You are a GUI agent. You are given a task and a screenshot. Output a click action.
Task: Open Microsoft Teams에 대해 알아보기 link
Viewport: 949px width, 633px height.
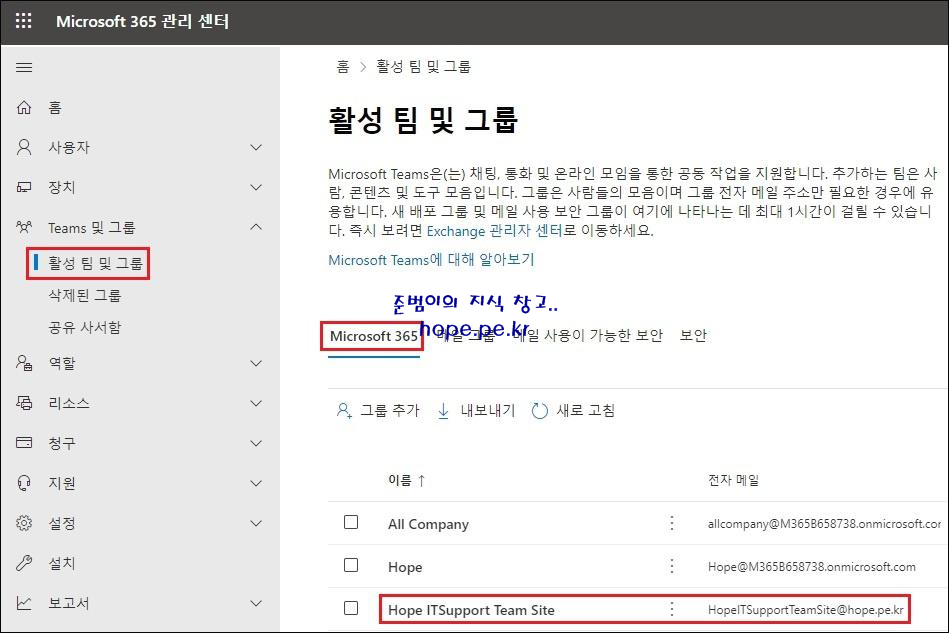(432, 260)
